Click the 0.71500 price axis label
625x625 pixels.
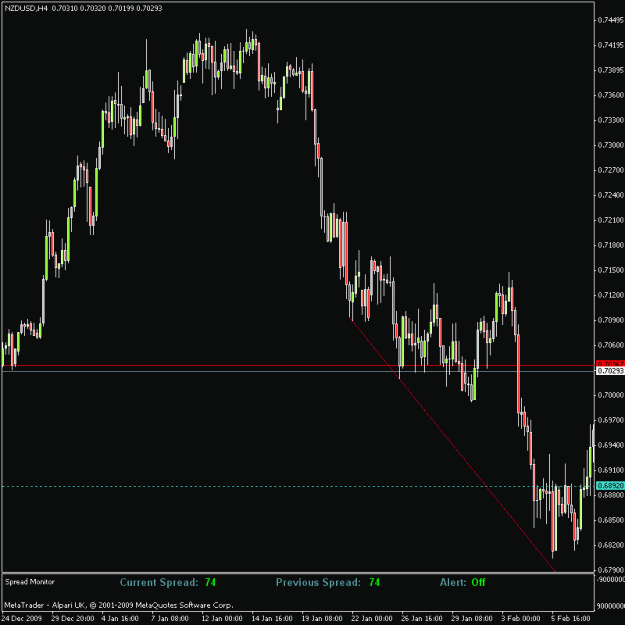click(x=610, y=270)
